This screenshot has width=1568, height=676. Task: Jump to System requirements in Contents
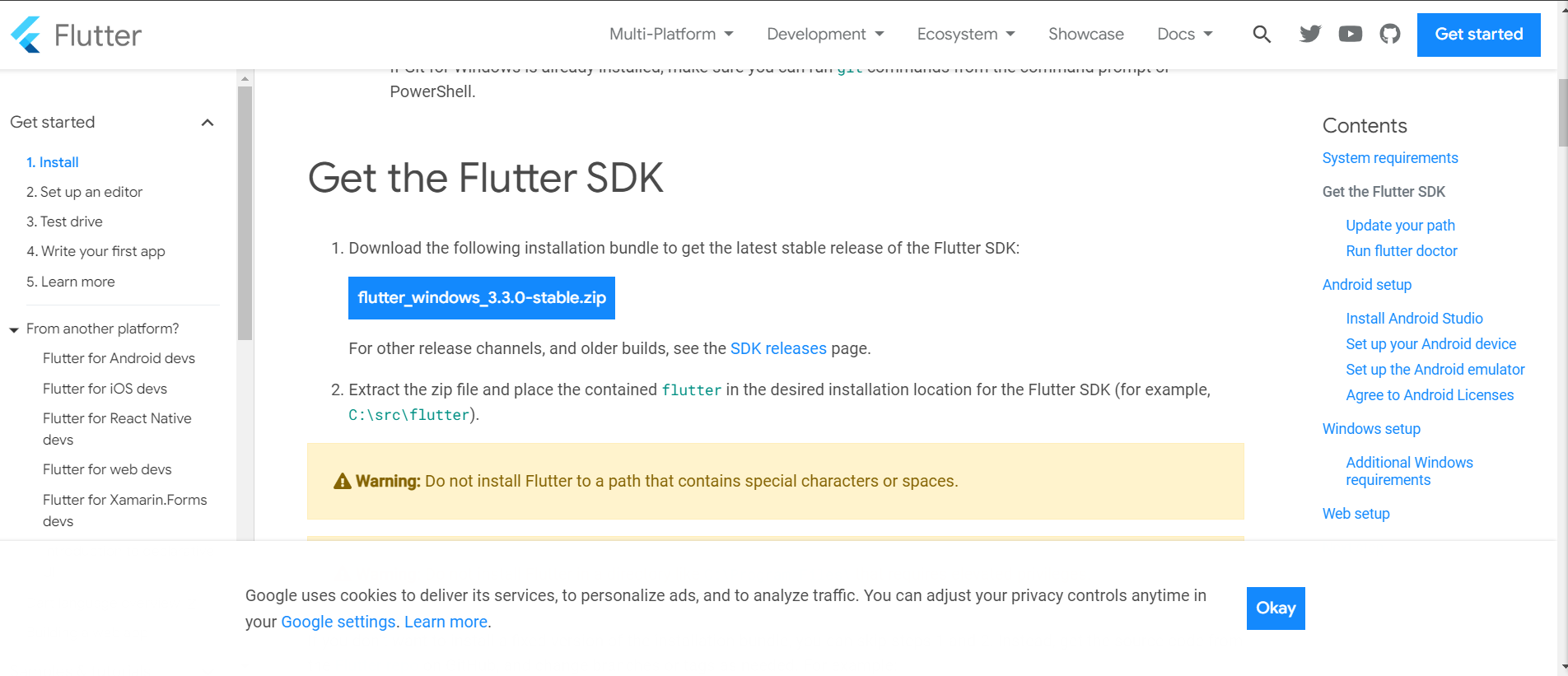[1390, 158]
